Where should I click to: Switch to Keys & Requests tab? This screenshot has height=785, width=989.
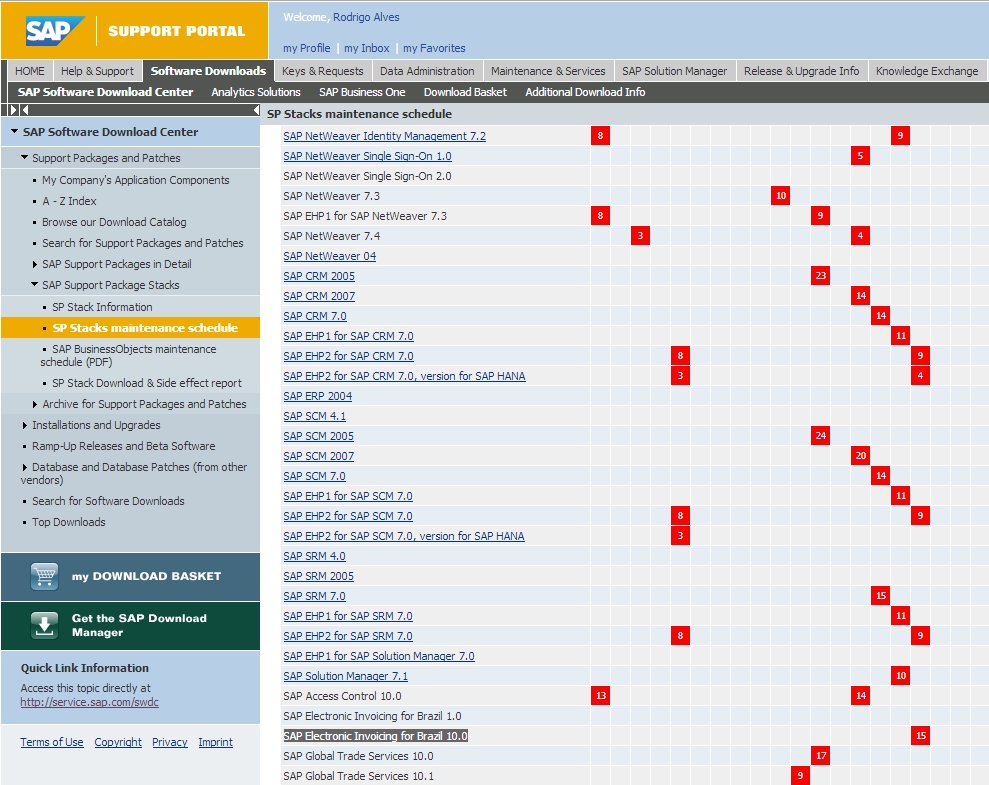tap(322, 71)
